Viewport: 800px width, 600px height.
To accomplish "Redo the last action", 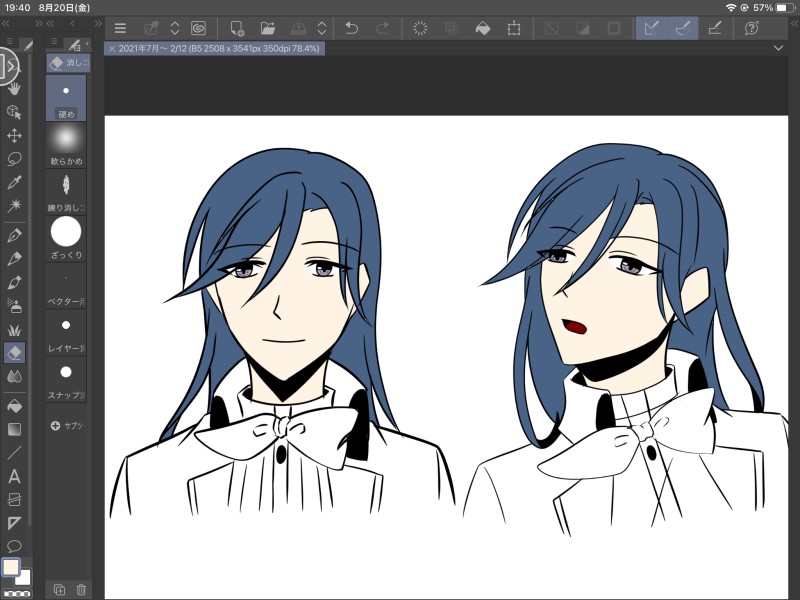I will click(x=382, y=28).
